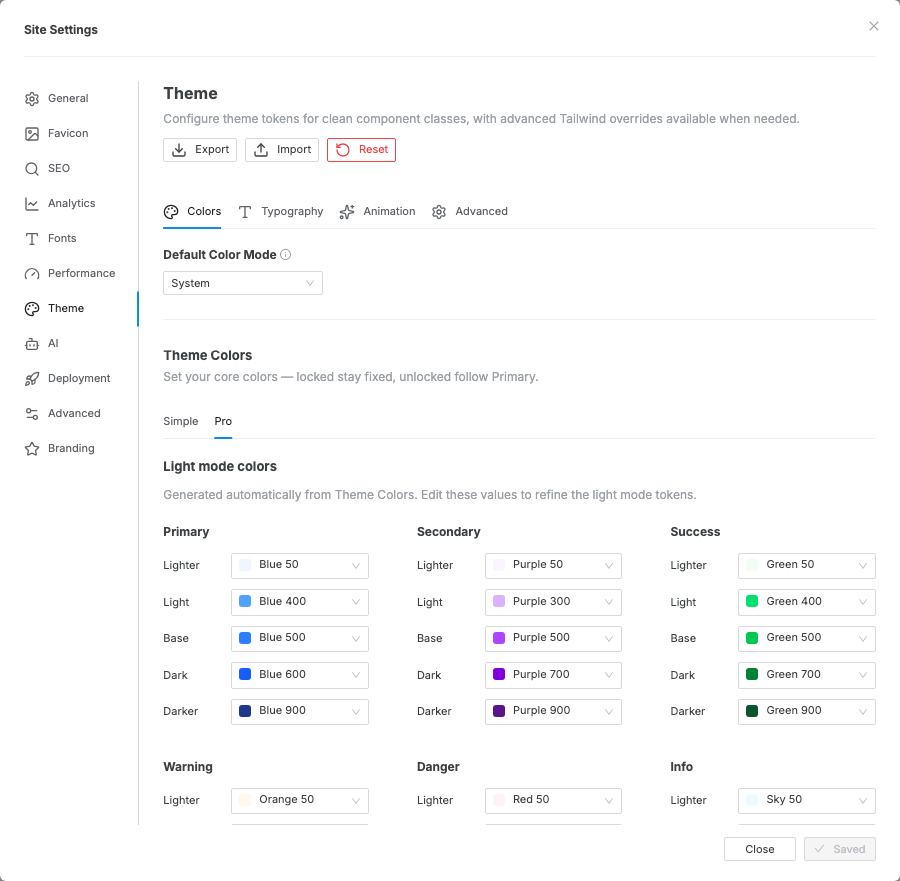The image size is (900, 881).
Task: Open Danger Lighter Red 50 dropdown
Action: coord(553,800)
